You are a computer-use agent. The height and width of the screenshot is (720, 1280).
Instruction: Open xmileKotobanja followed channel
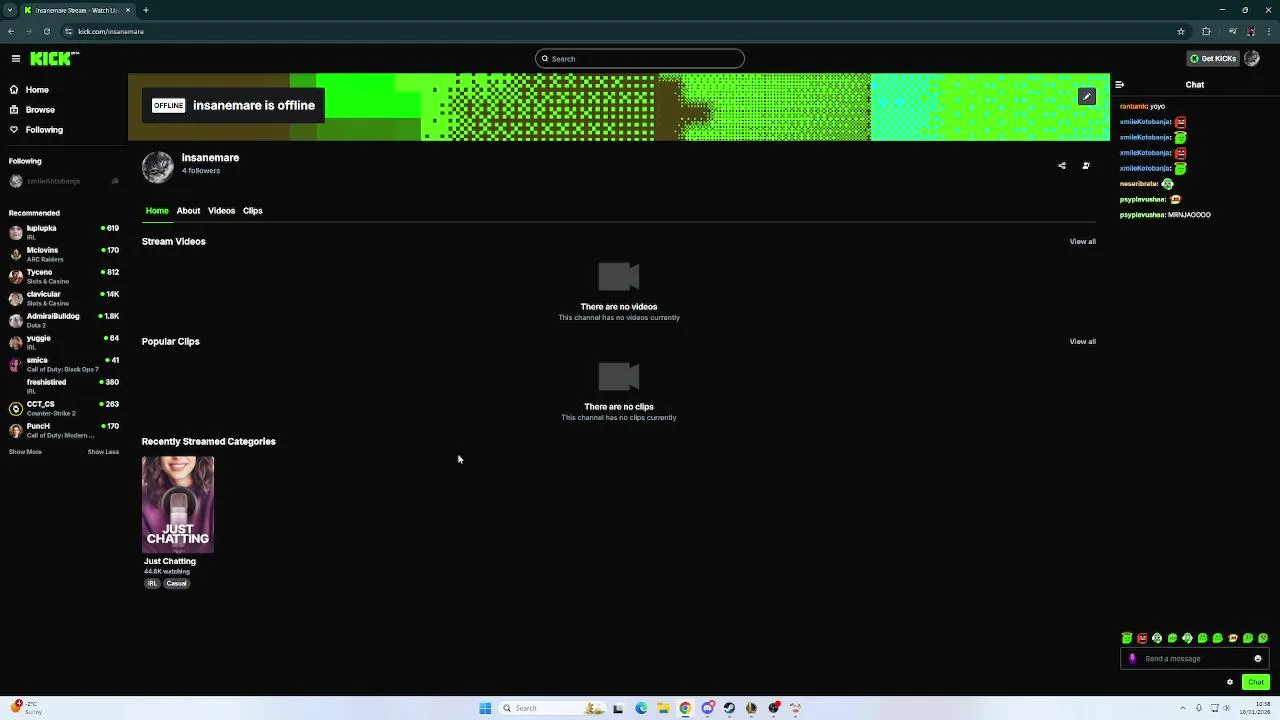[x=63, y=181]
